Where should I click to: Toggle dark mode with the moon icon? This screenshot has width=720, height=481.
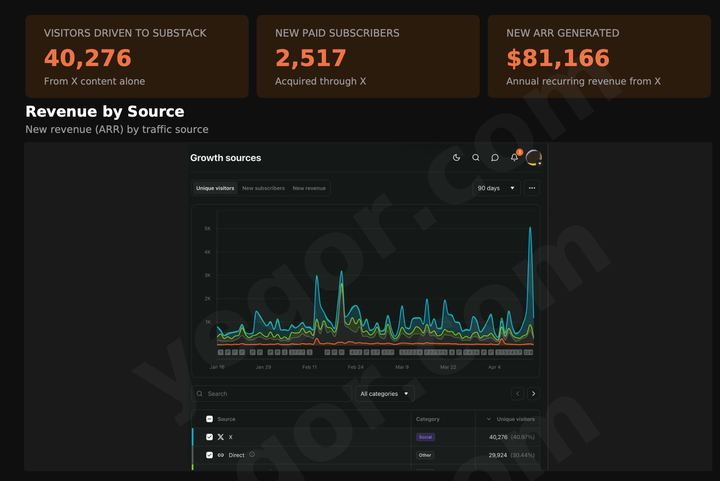[456, 157]
